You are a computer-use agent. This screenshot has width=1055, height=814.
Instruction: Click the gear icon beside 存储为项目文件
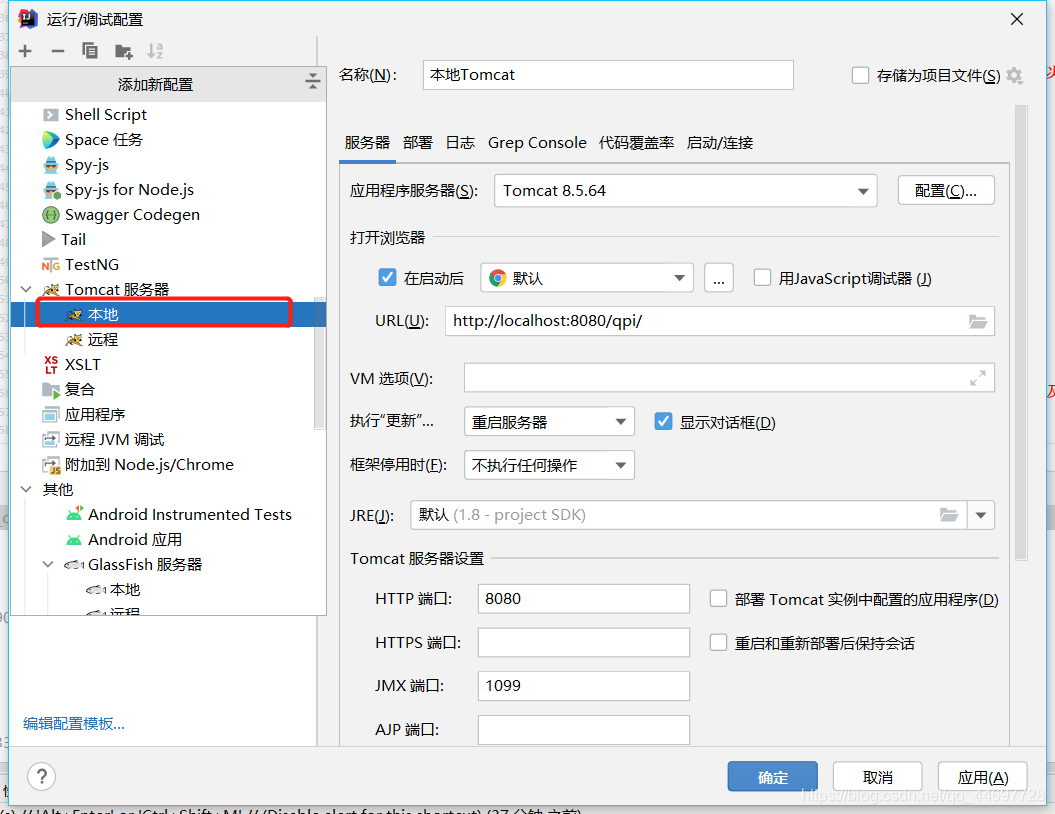pos(1015,76)
